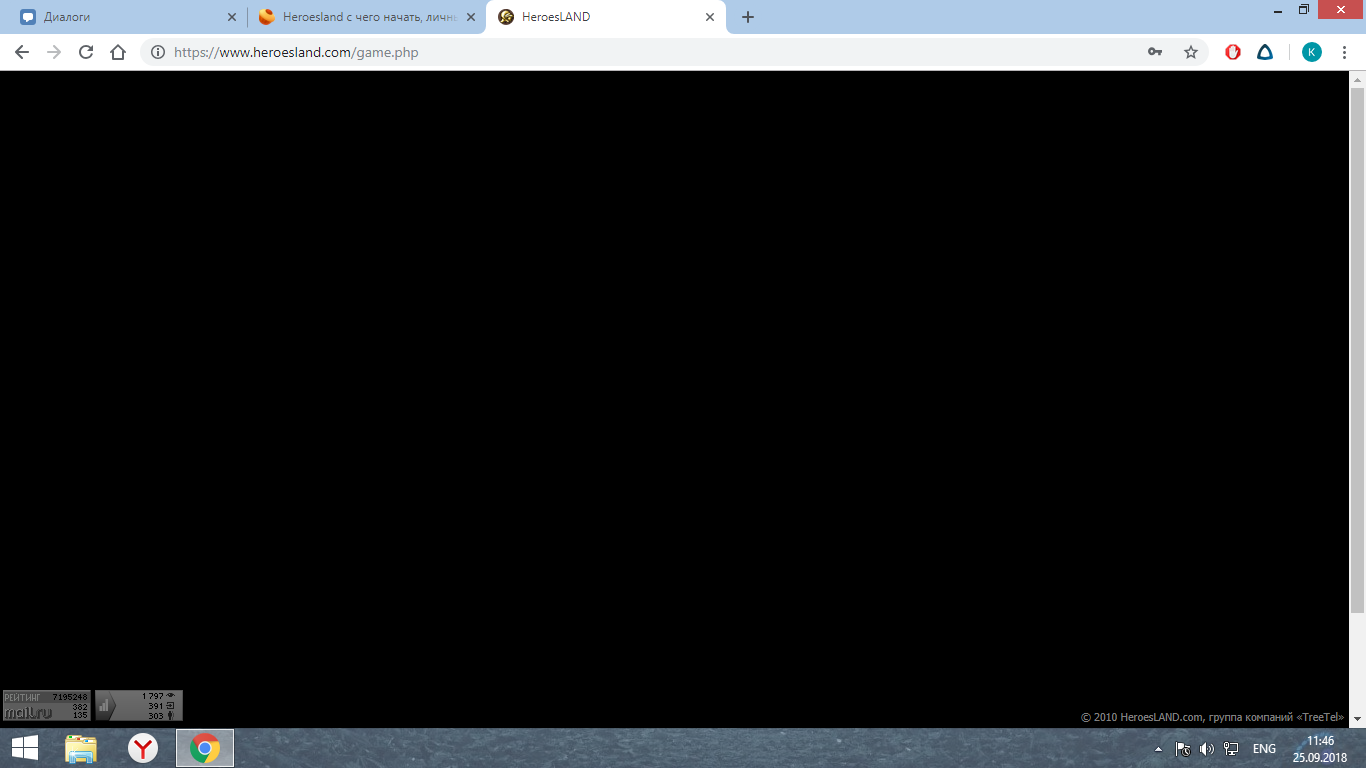This screenshot has height=768, width=1366.
Task: Bookmark this page with the star
Action: point(1190,52)
